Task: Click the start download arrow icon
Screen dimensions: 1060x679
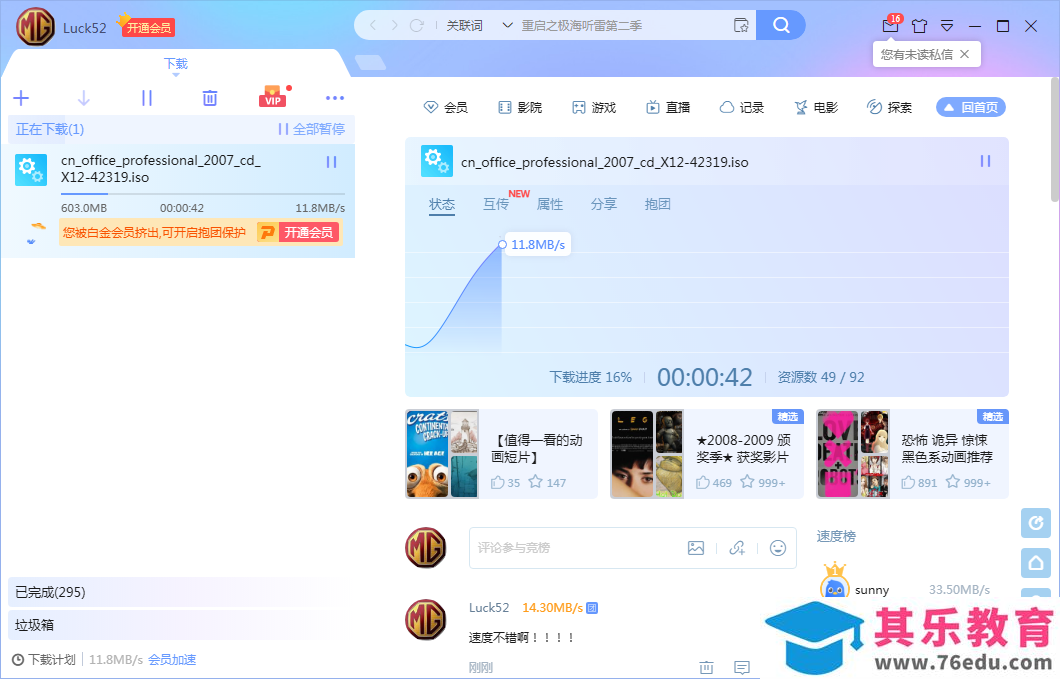Action: coord(84,98)
